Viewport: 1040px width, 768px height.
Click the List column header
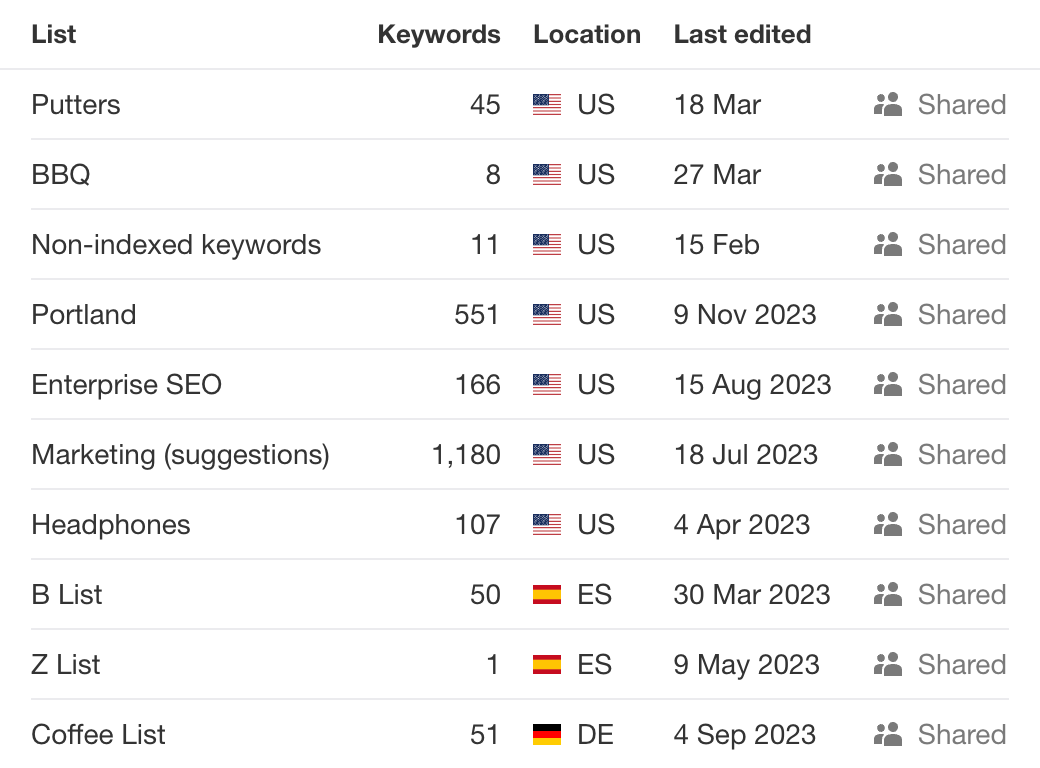(x=54, y=34)
